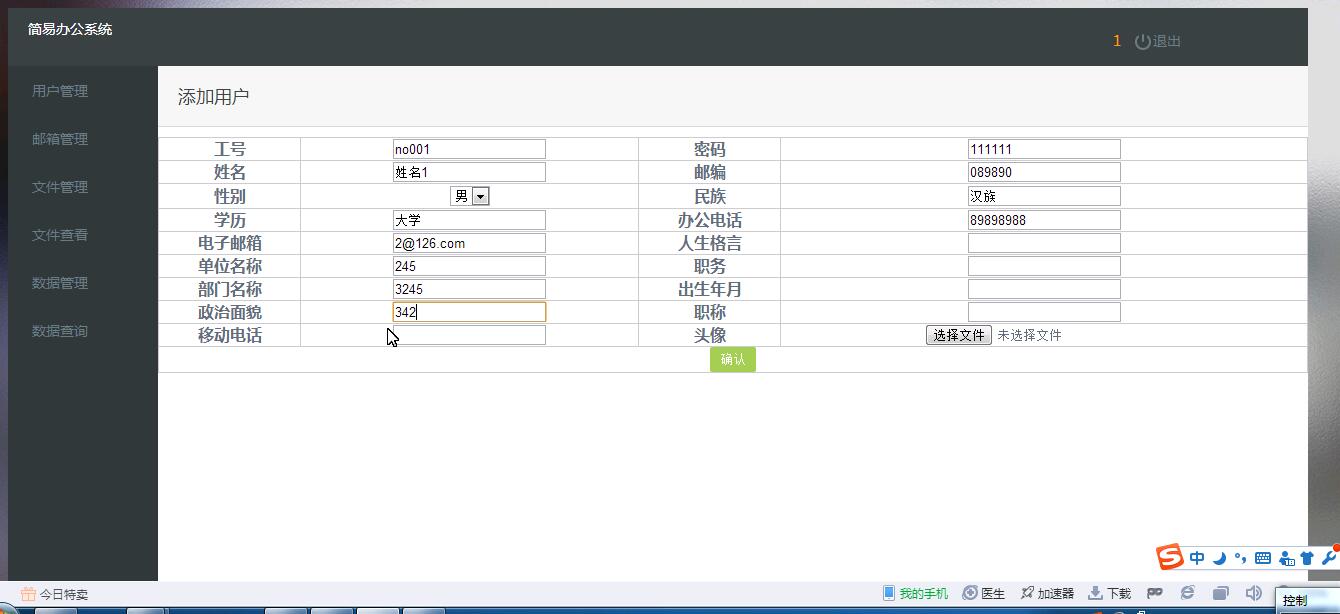The height and width of the screenshot is (614, 1340).
Task: Open the wrench settings icon in Sogou bar
Action: (x=1329, y=558)
